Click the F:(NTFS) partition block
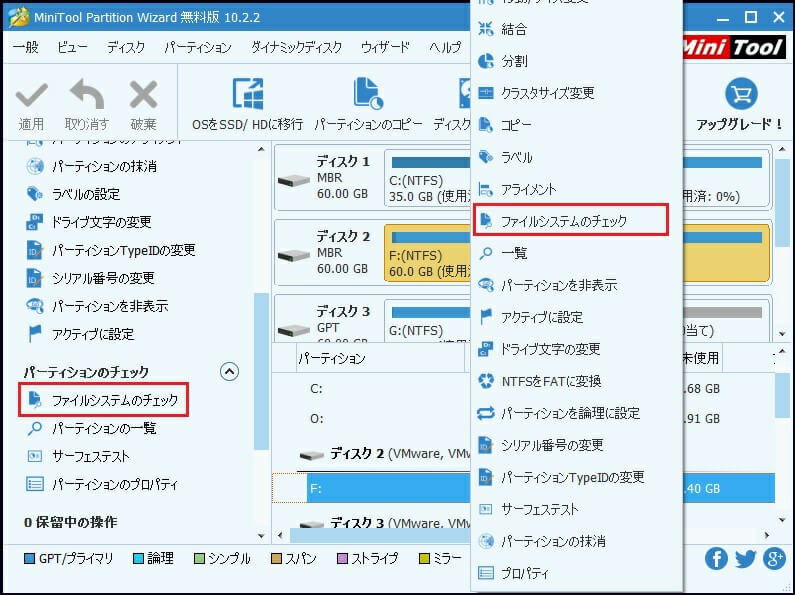The height and width of the screenshot is (595, 795). (x=428, y=253)
